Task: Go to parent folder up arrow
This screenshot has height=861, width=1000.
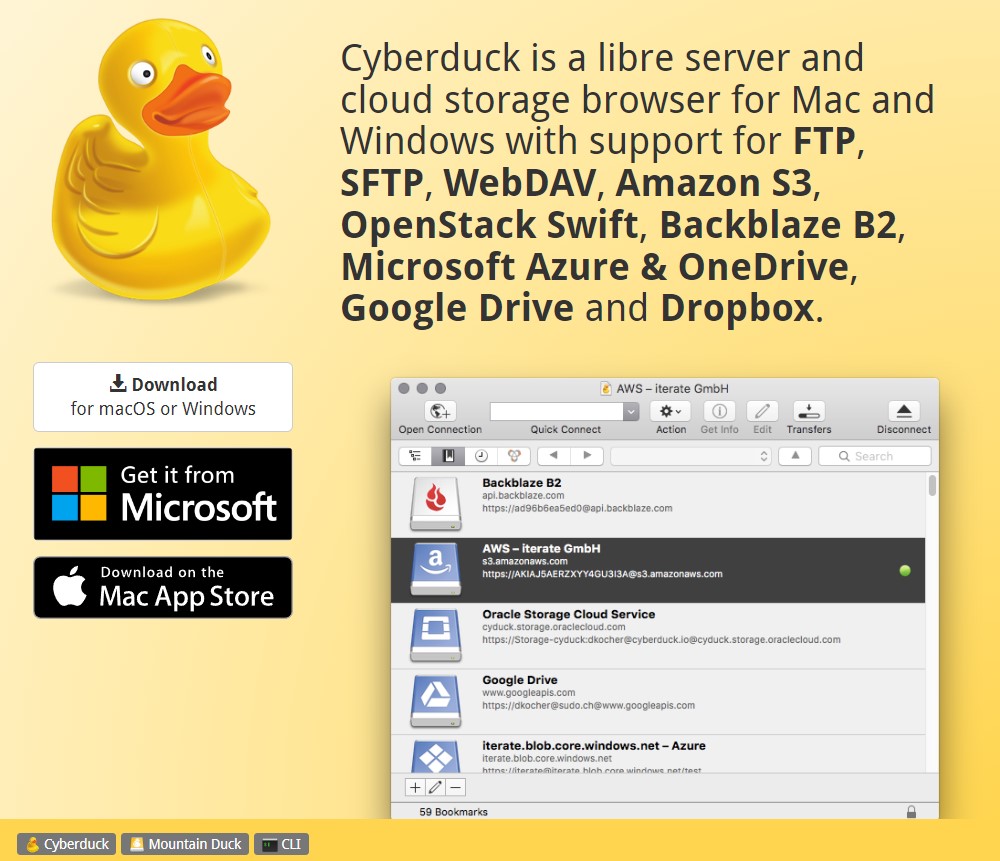Action: [x=795, y=456]
